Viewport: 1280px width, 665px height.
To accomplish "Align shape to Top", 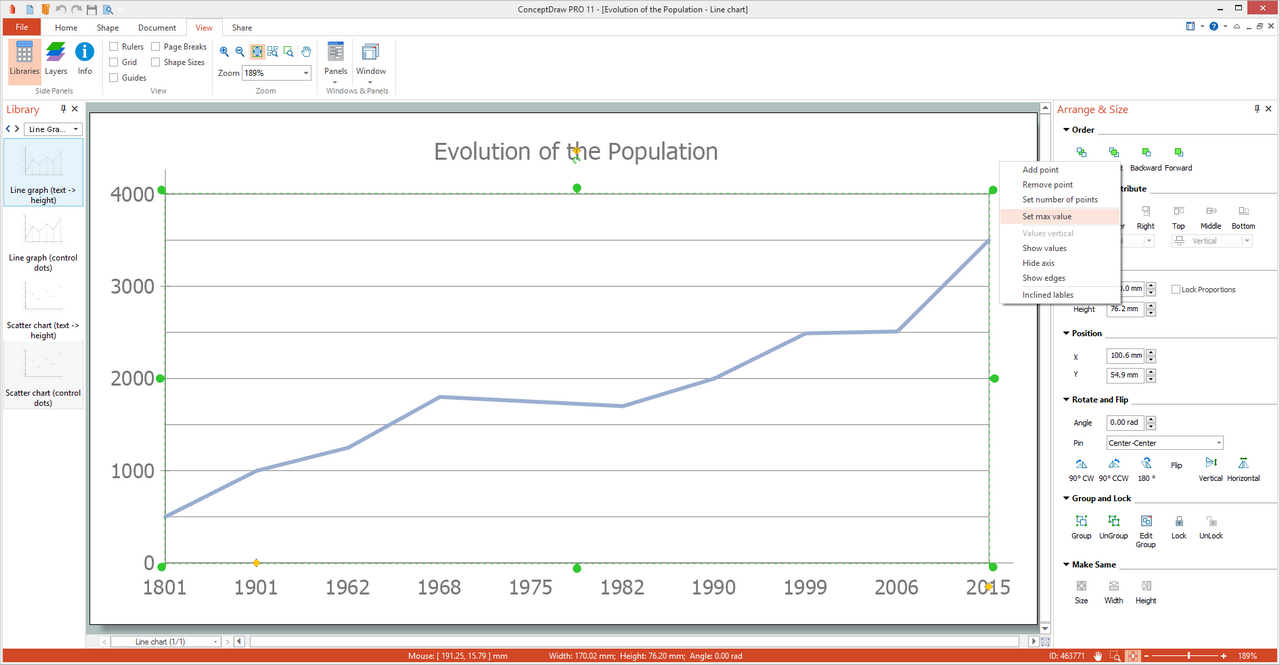I will tap(1179, 217).
